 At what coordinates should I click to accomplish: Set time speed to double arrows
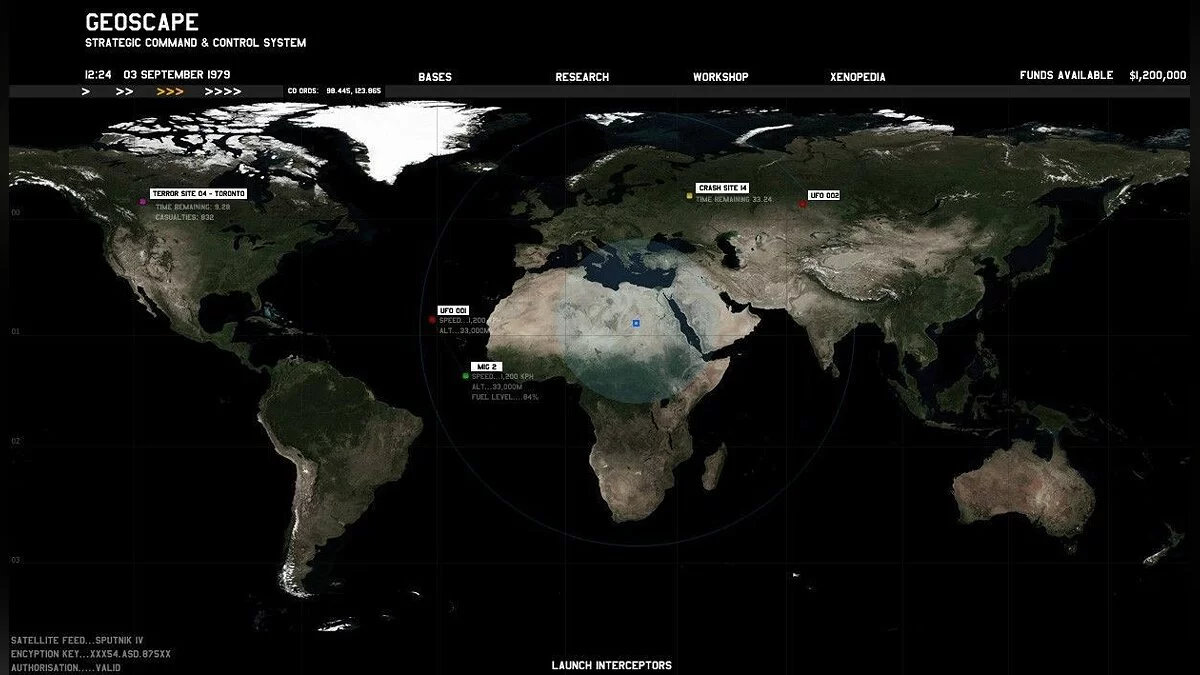point(124,91)
